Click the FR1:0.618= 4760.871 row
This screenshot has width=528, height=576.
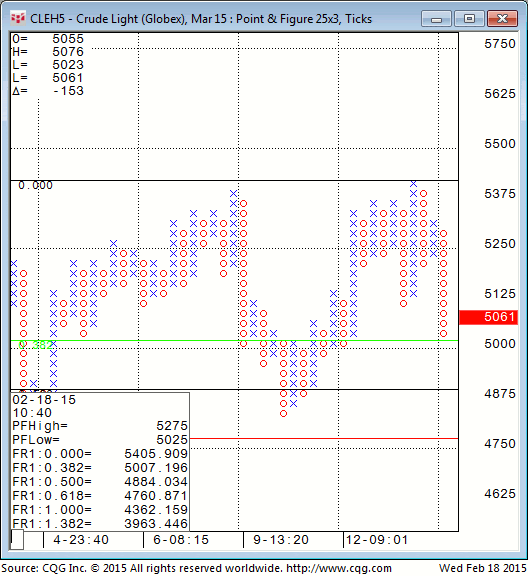click(x=100, y=496)
